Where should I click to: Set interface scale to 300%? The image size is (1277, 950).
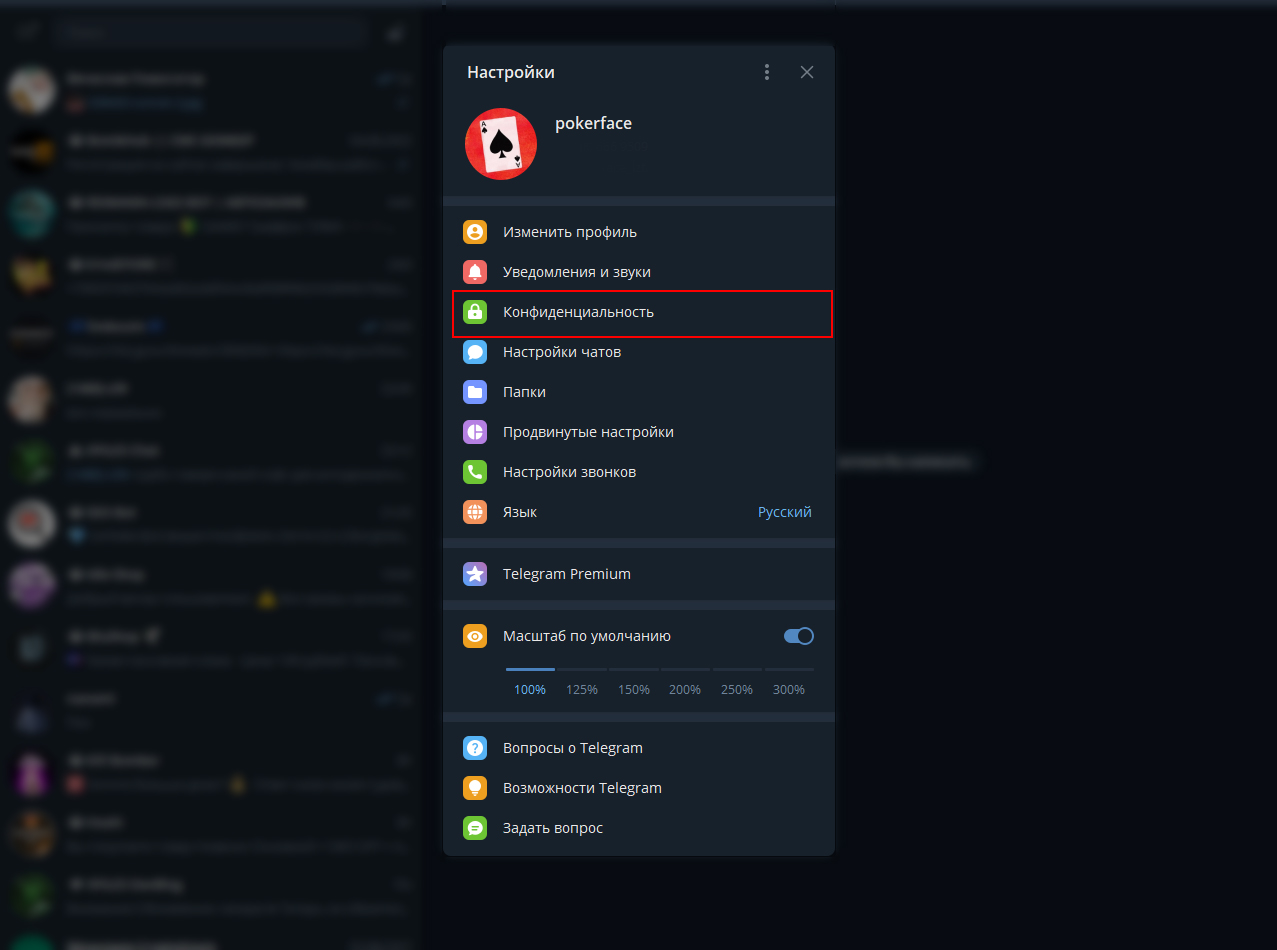788,689
